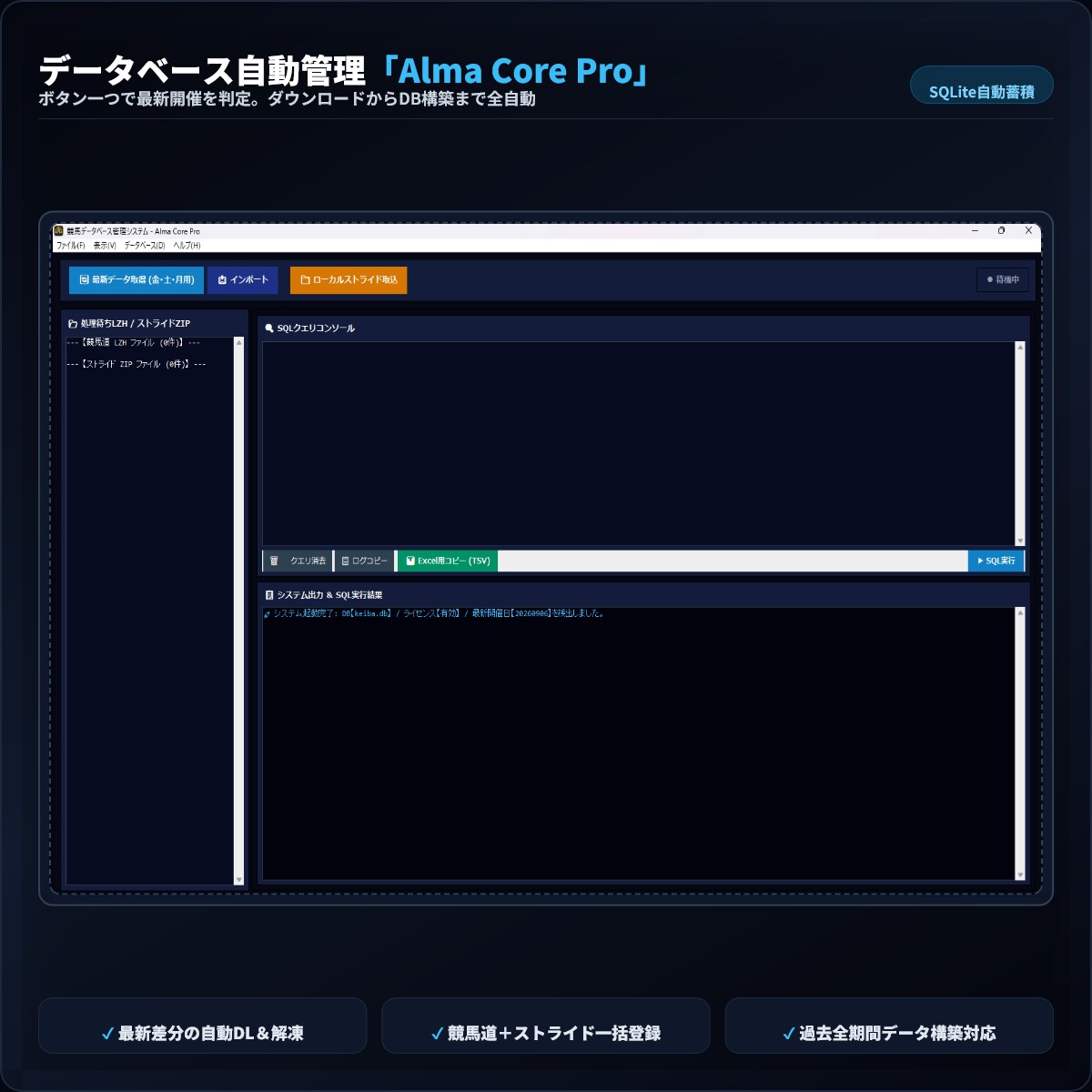Screen dimensions: 1092x1092
Task: Click inside the SQL query console text area
Action: [638, 443]
